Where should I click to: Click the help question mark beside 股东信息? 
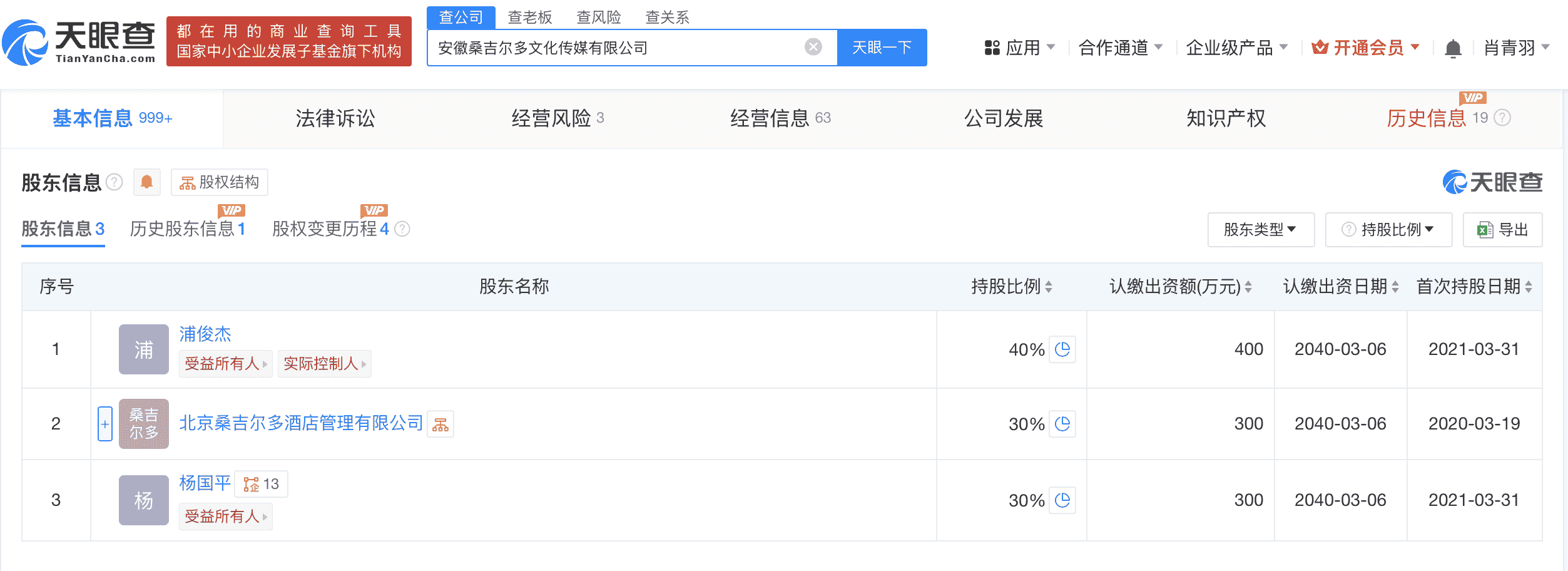pyautogui.click(x=114, y=182)
